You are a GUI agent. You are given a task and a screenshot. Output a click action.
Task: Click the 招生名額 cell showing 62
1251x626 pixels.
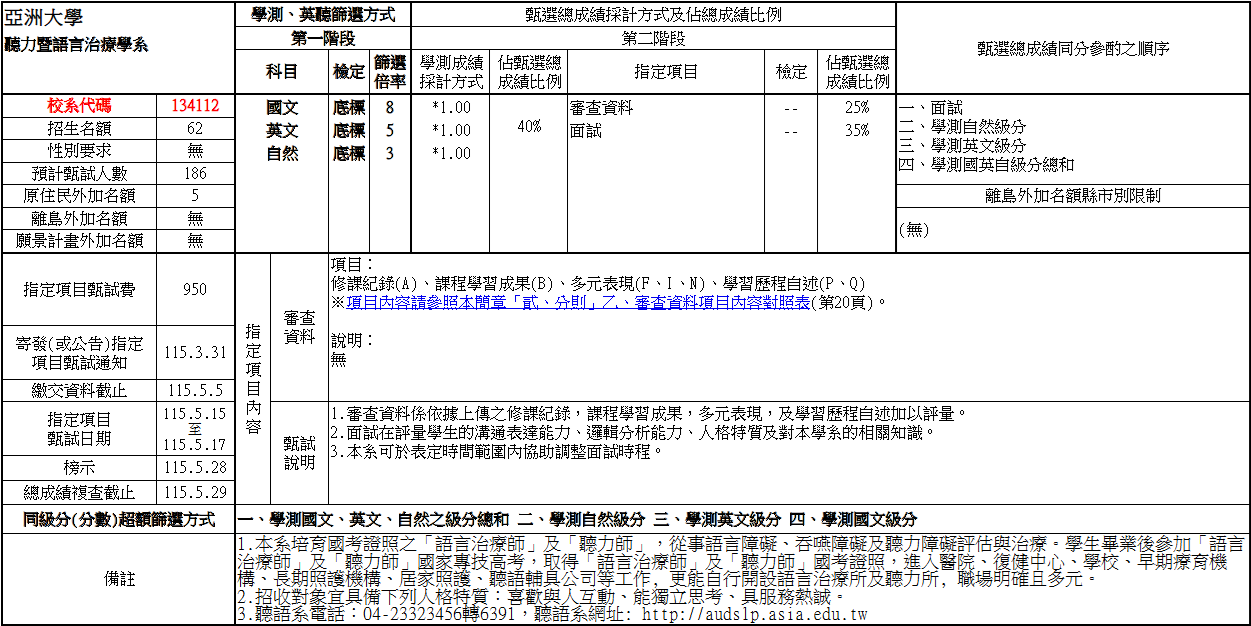(x=196, y=129)
